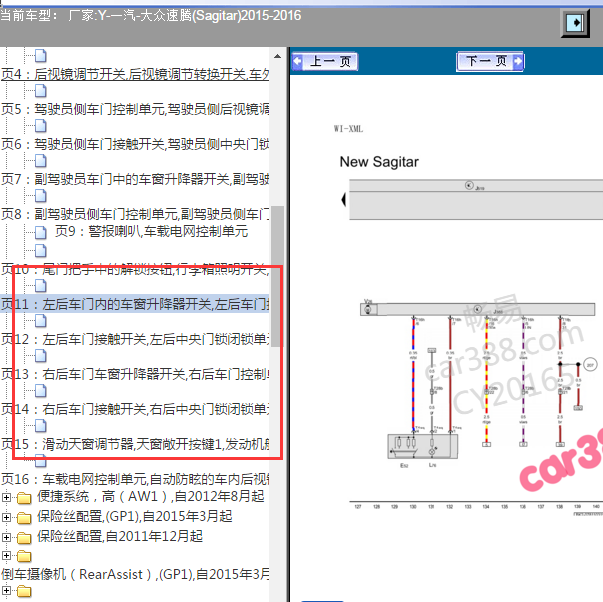
Task: Click the 上一页 previous page button
Action: 325,62
